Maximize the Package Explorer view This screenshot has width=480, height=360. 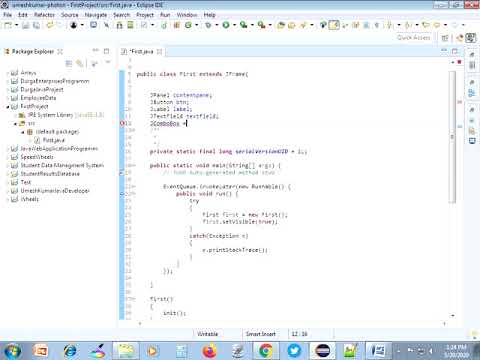(x=106, y=51)
